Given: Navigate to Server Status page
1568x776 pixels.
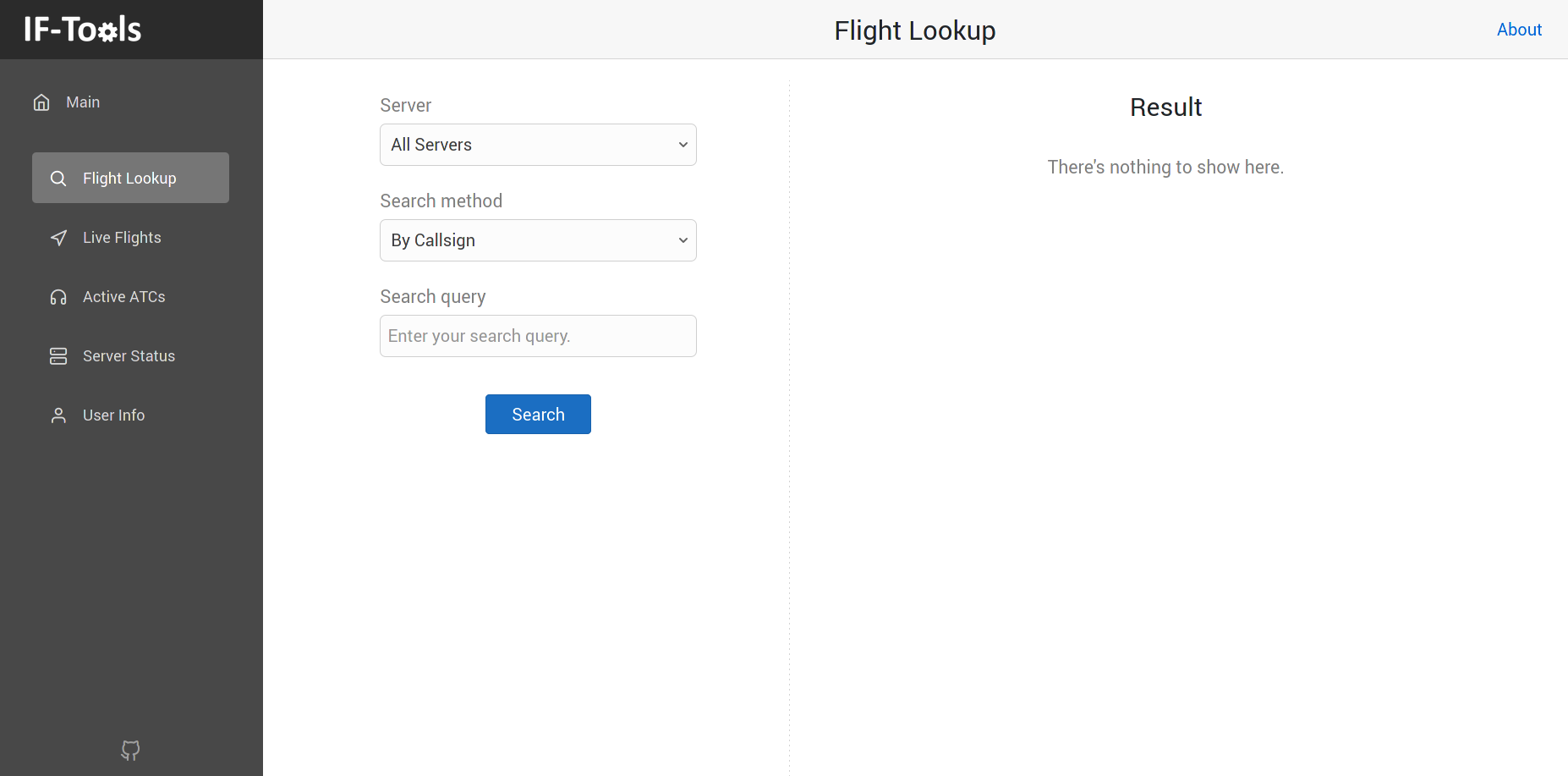Looking at the screenshot, I should (x=129, y=356).
